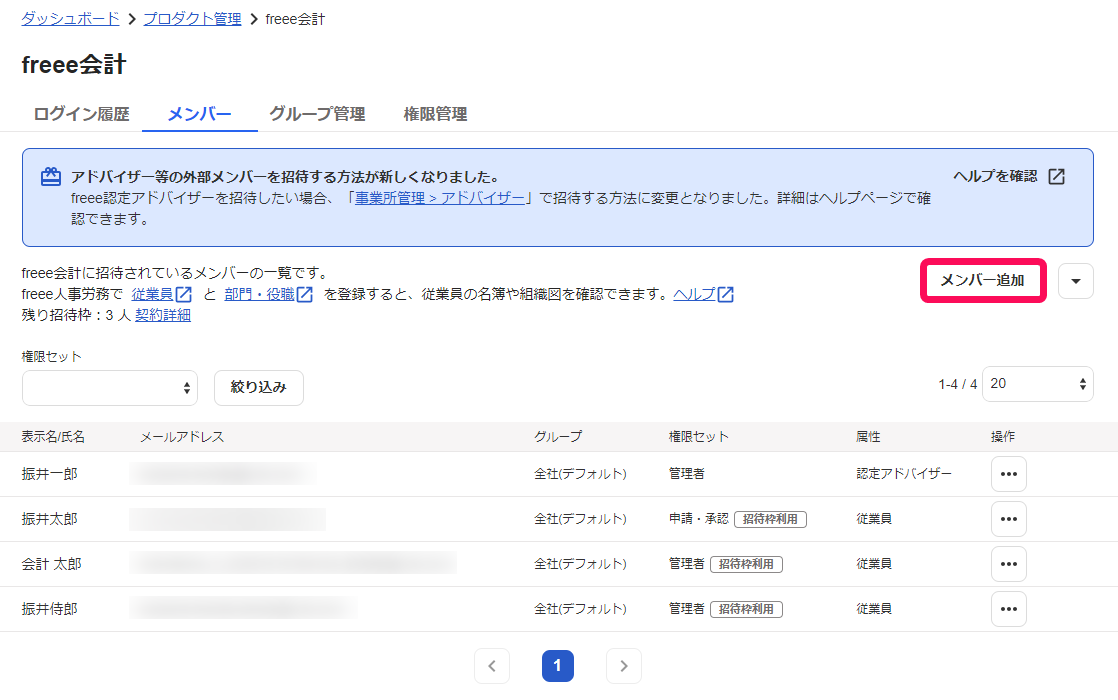Open the actions menu for 振井太郎
This screenshot has height=700, width=1118.
pyautogui.click(x=1009, y=519)
